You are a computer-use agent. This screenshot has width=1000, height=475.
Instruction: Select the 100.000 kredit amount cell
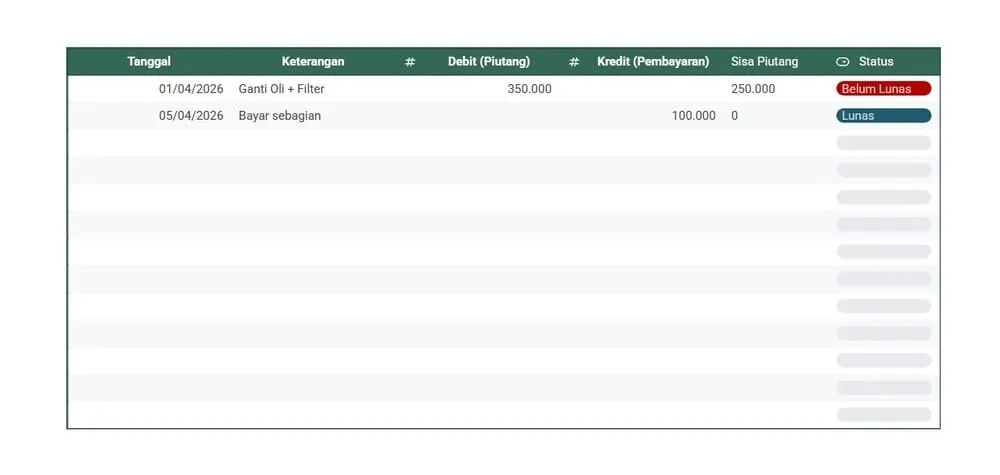693,116
